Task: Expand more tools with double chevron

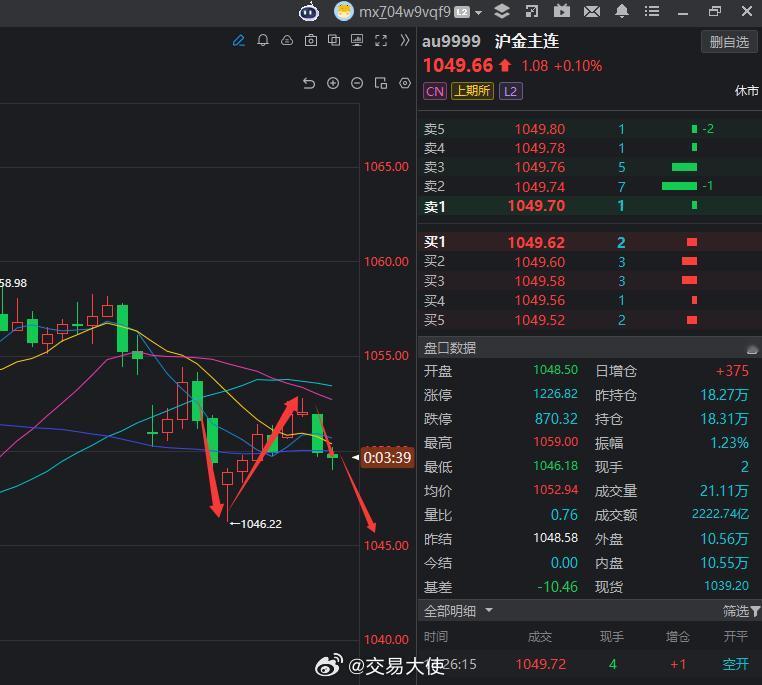Action: pyautogui.click(x=404, y=40)
